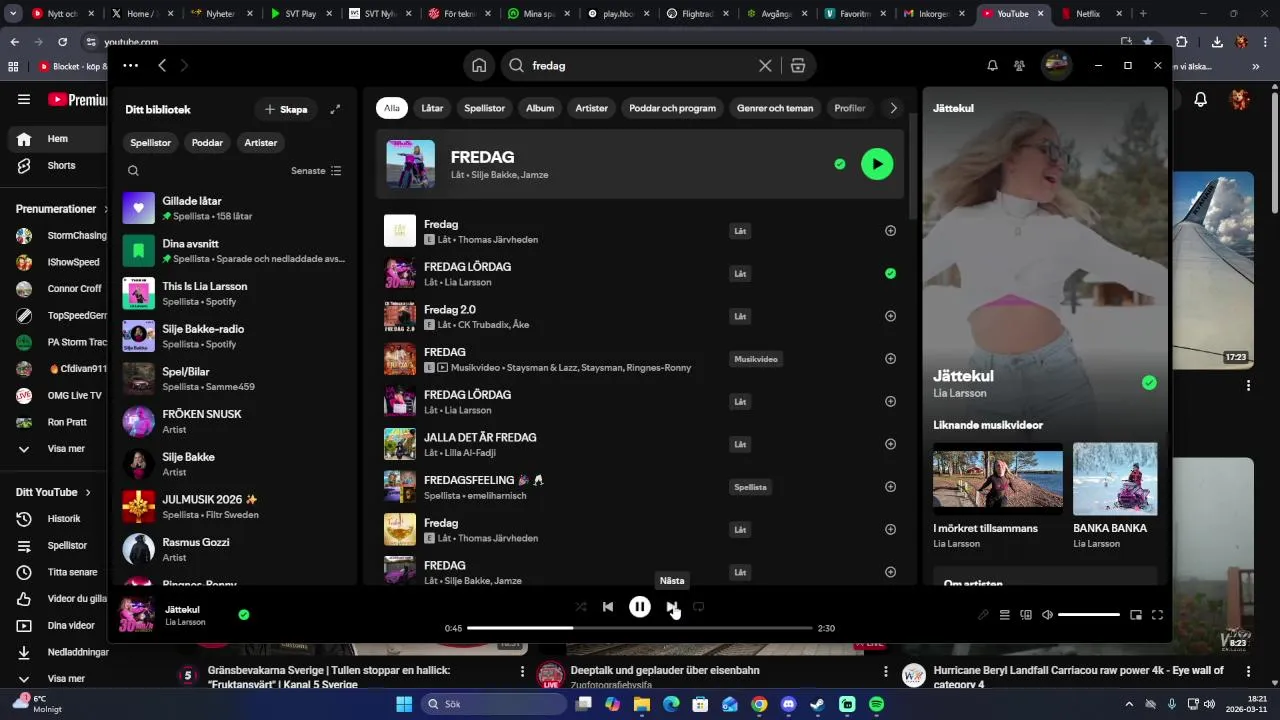This screenshot has width=1280, height=720.
Task: Select the 'Låtar' search filter
Action: click(x=432, y=108)
